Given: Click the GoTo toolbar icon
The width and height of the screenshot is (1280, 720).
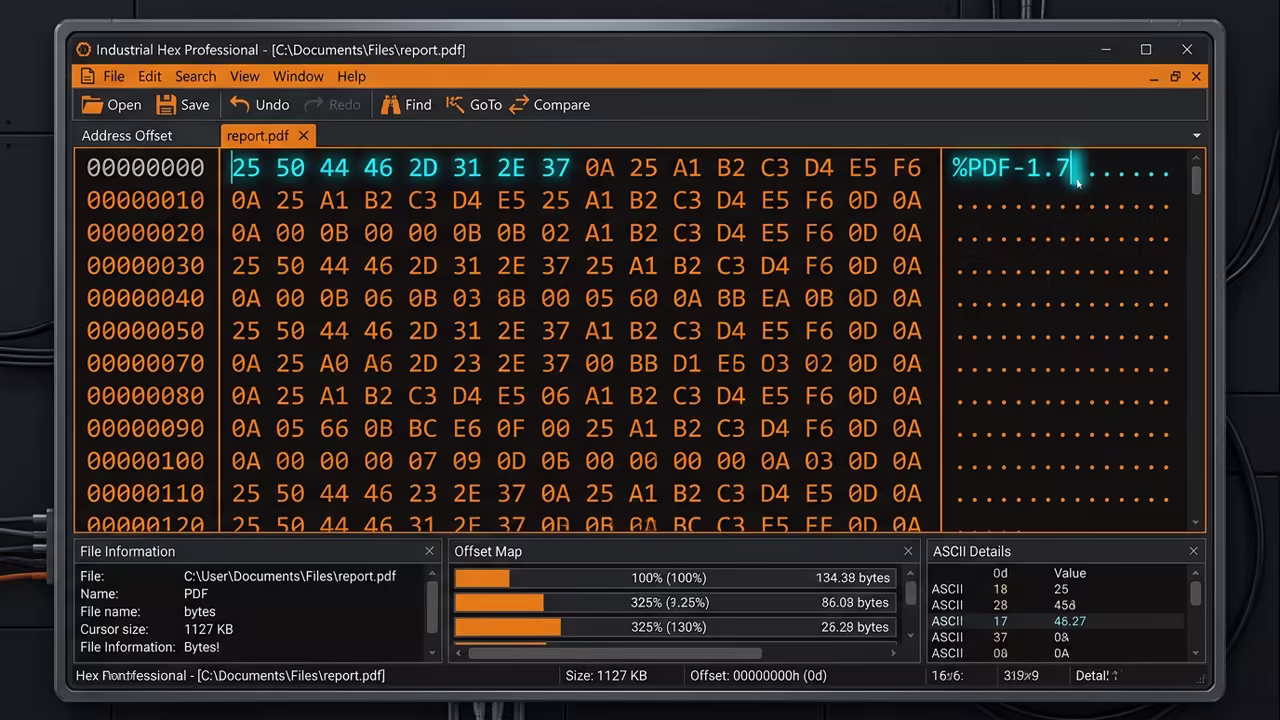Looking at the screenshot, I should (x=455, y=104).
